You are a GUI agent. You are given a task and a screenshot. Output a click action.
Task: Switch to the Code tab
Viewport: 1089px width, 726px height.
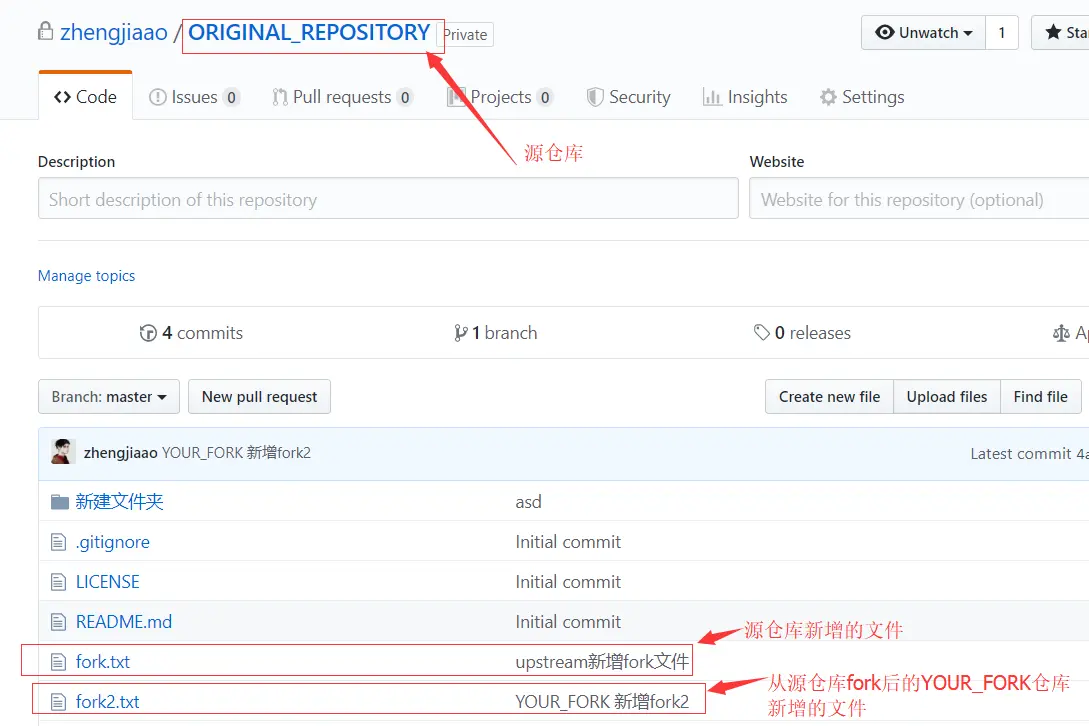(x=85, y=96)
